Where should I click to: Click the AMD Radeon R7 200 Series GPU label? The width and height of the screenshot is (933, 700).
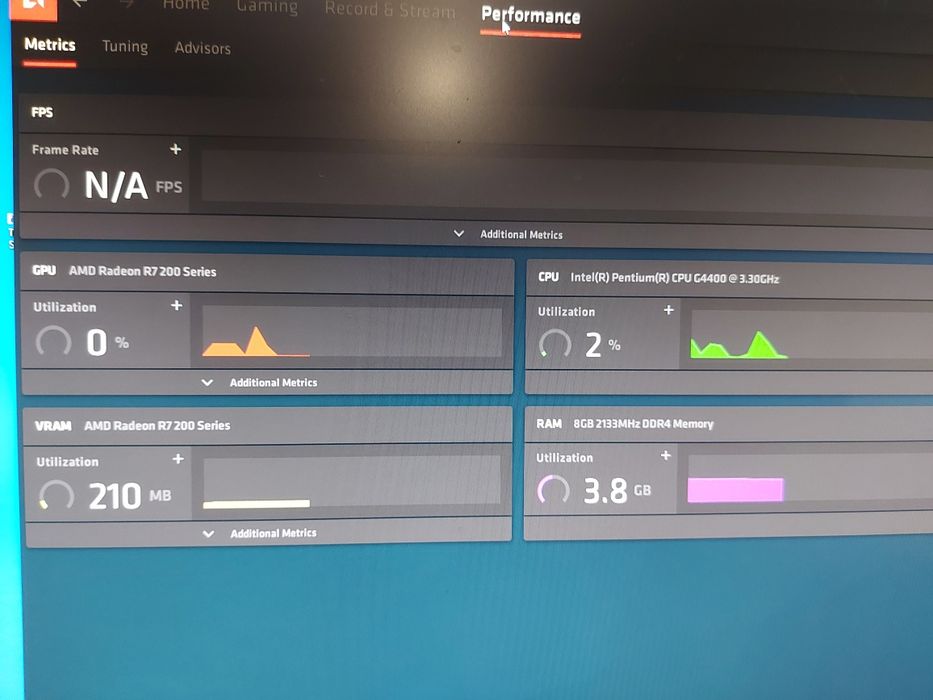pyautogui.click(x=142, y=271)
